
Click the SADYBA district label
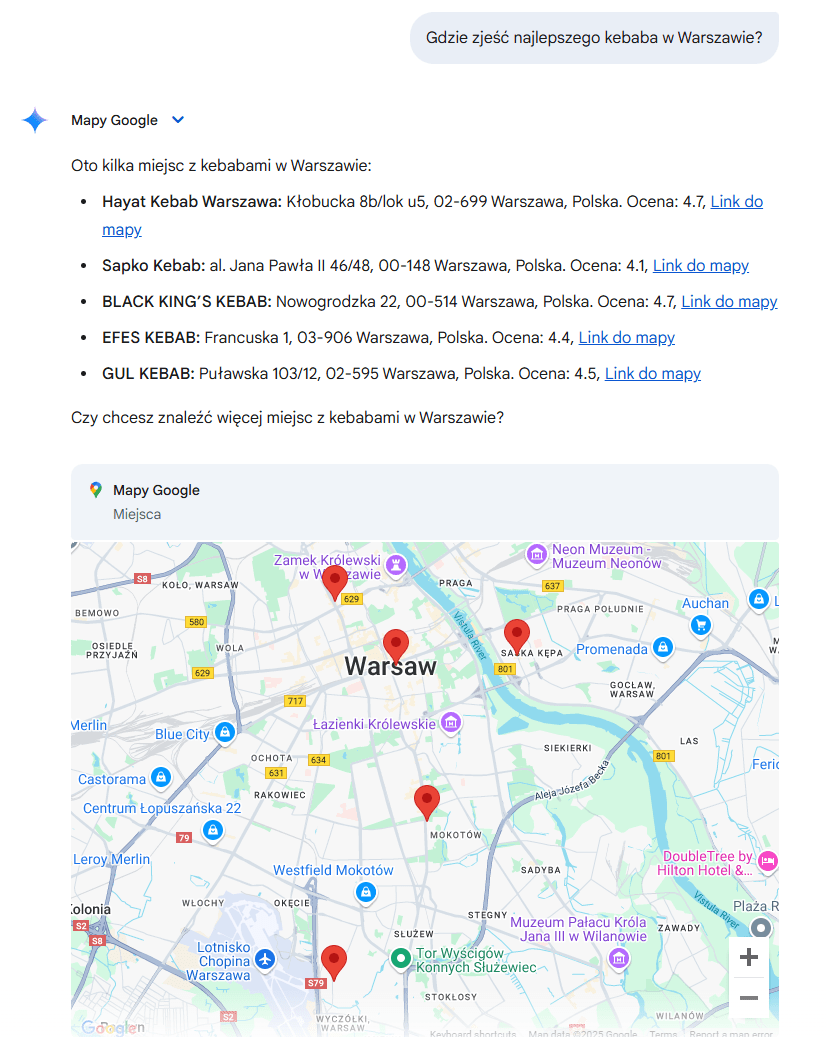540,870
